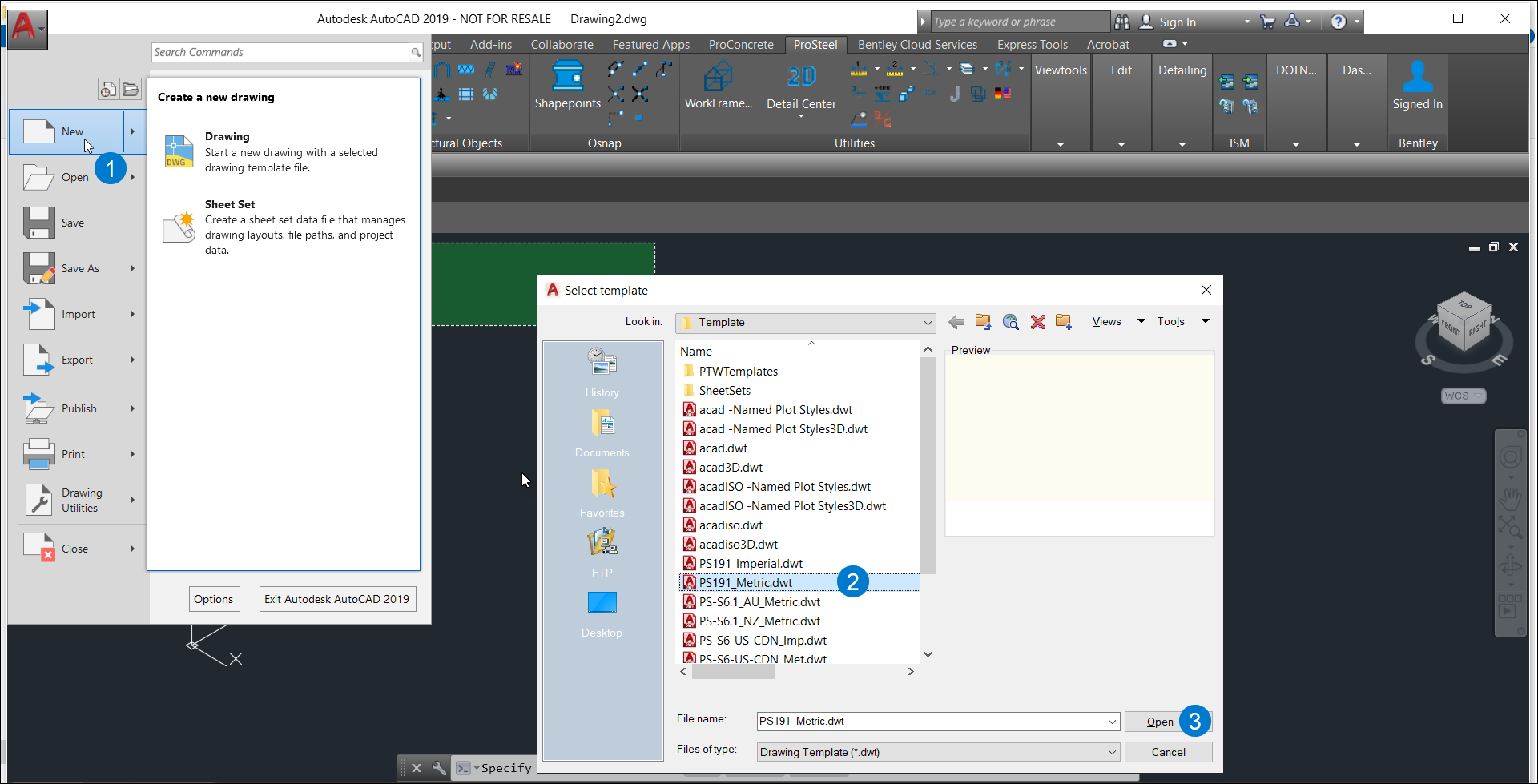This screenshot has height=784, width=1538.
Task: Click Exit Autodesk AutoCAD 2019 button
Action: [337, 599]
